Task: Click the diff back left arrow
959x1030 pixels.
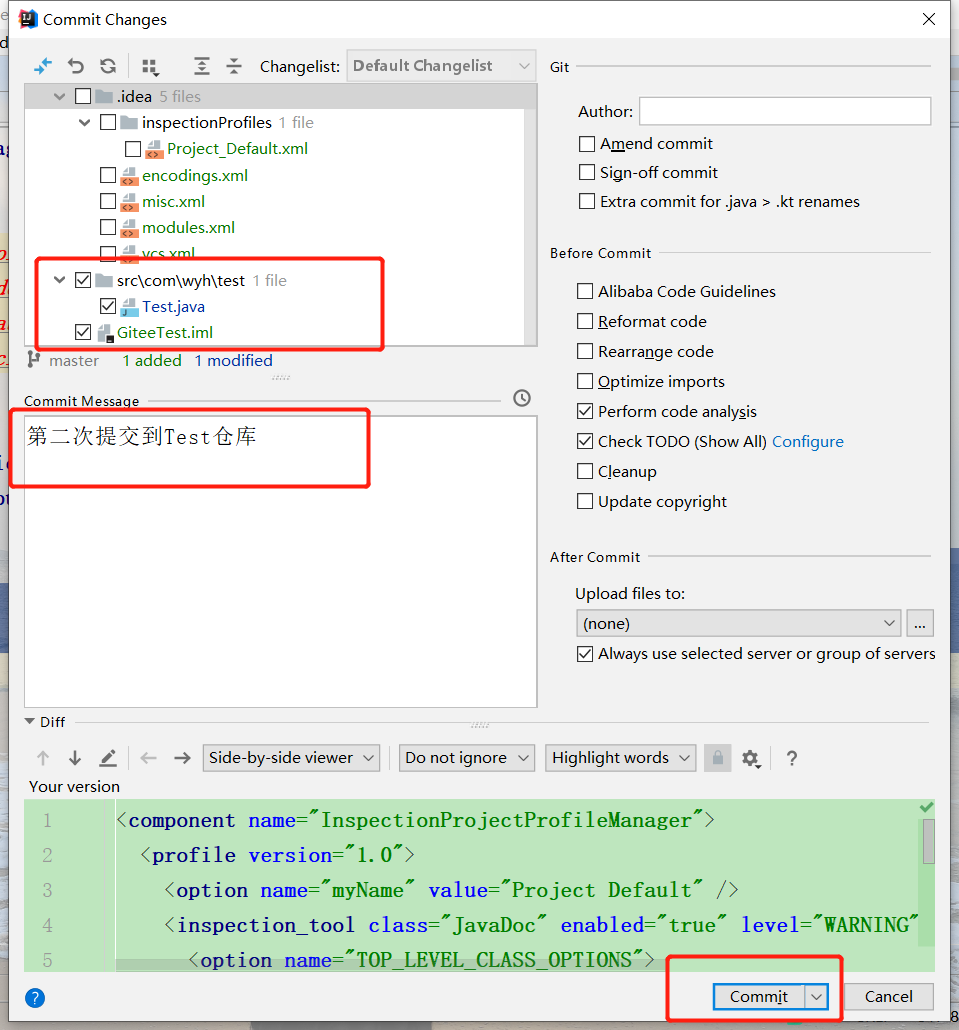Action: [148, 758]
